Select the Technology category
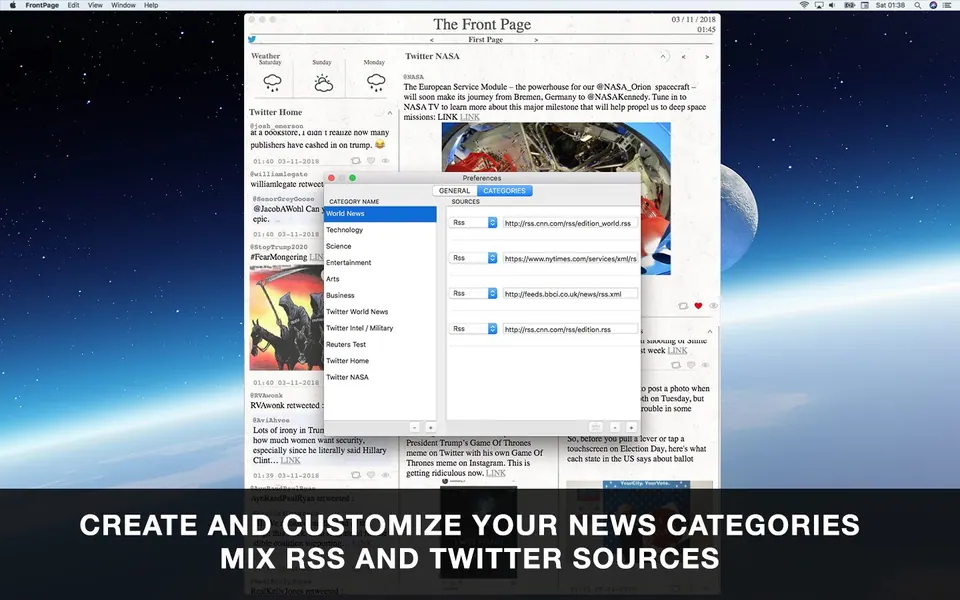 (380, 230)
